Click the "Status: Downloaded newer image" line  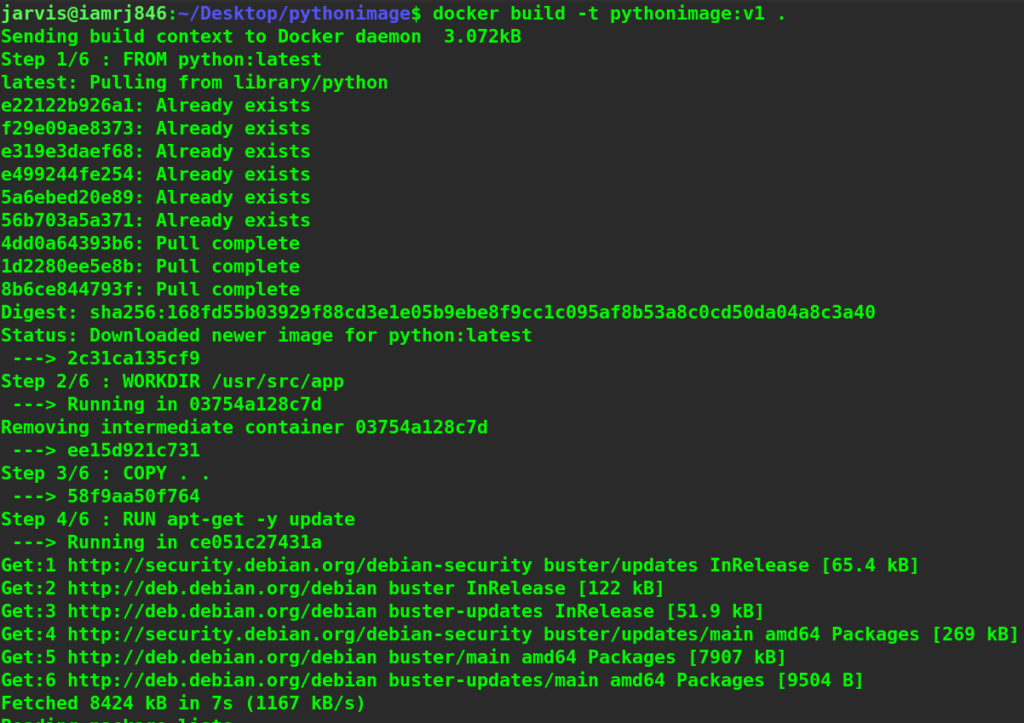266,336
